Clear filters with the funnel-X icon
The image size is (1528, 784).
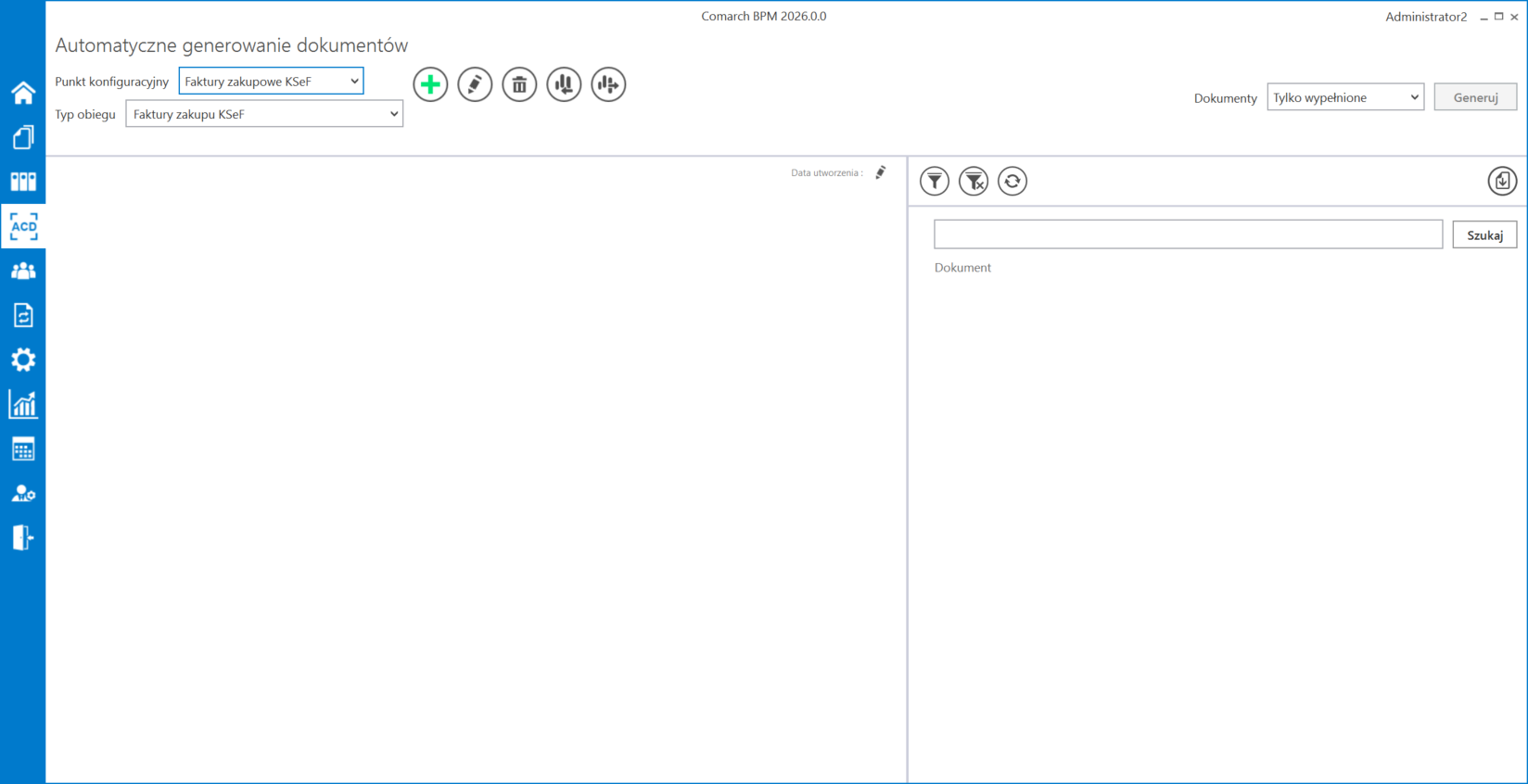pyautogui.click(x=974, y=181)
